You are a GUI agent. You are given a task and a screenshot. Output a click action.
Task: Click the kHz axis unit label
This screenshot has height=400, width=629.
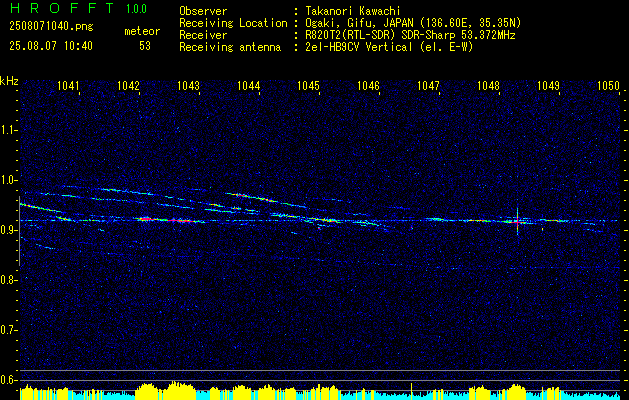pyautogui.click(x=9, y=81)
